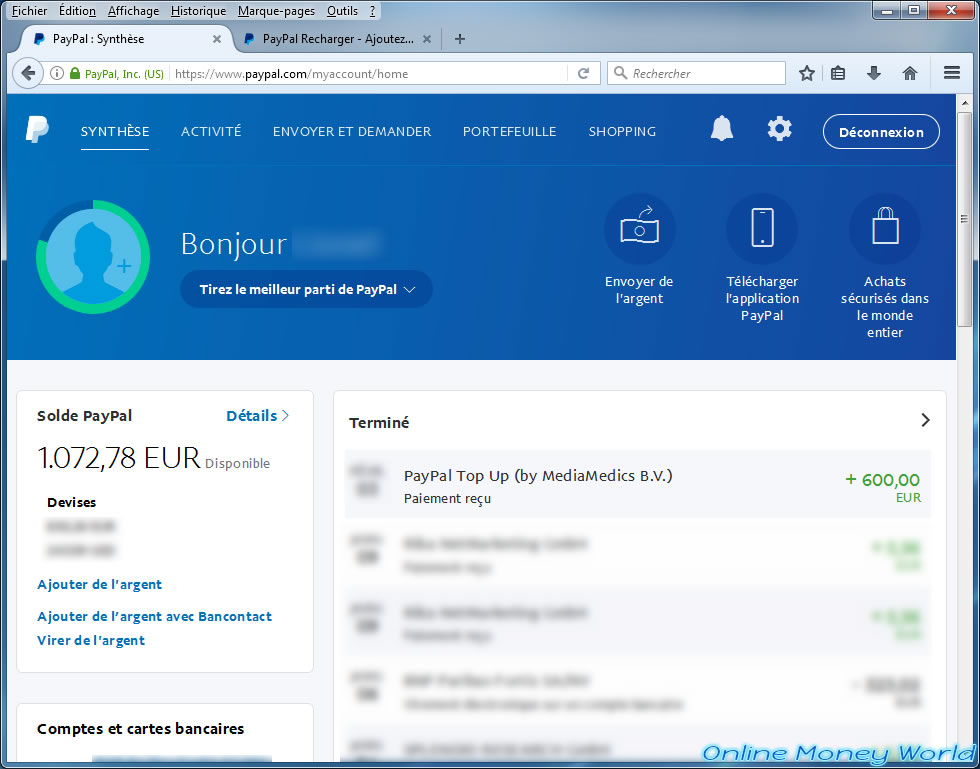Open the downloads arrow icon
This screenshot has height=769, width=980.
[x=874, y=73]
